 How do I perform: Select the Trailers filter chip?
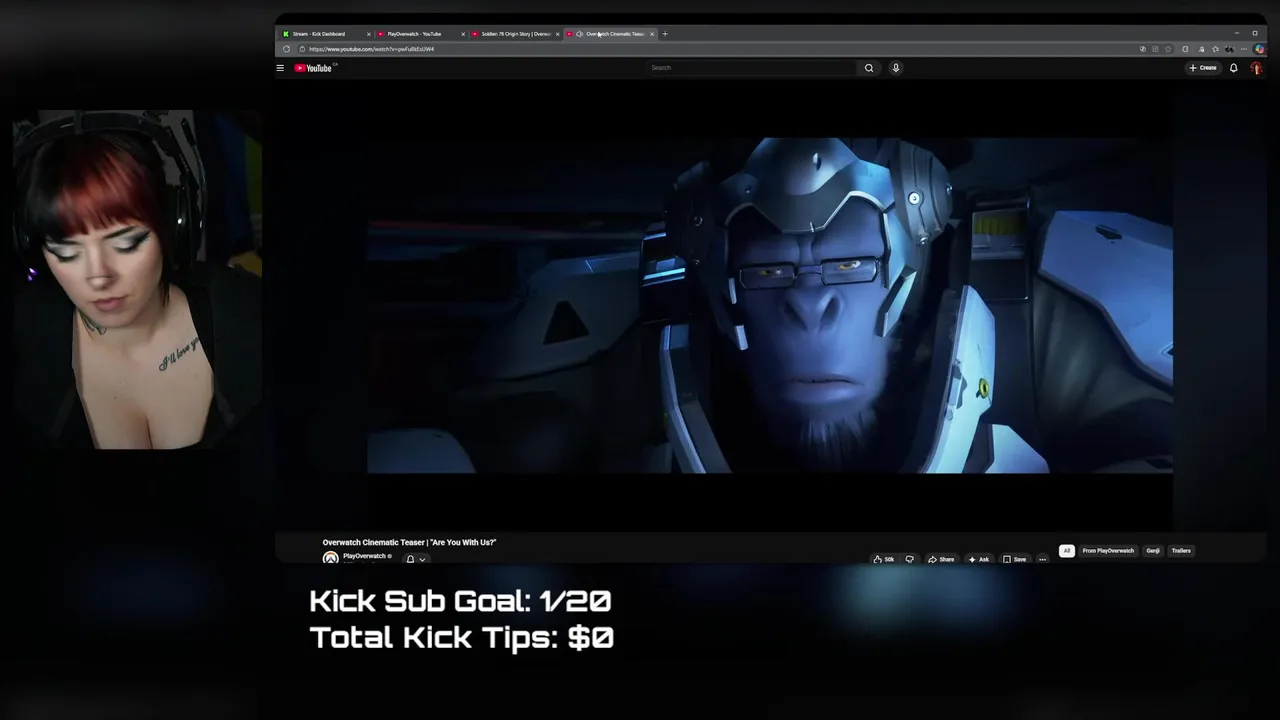pyautogui.click(x=1181, y=551)
